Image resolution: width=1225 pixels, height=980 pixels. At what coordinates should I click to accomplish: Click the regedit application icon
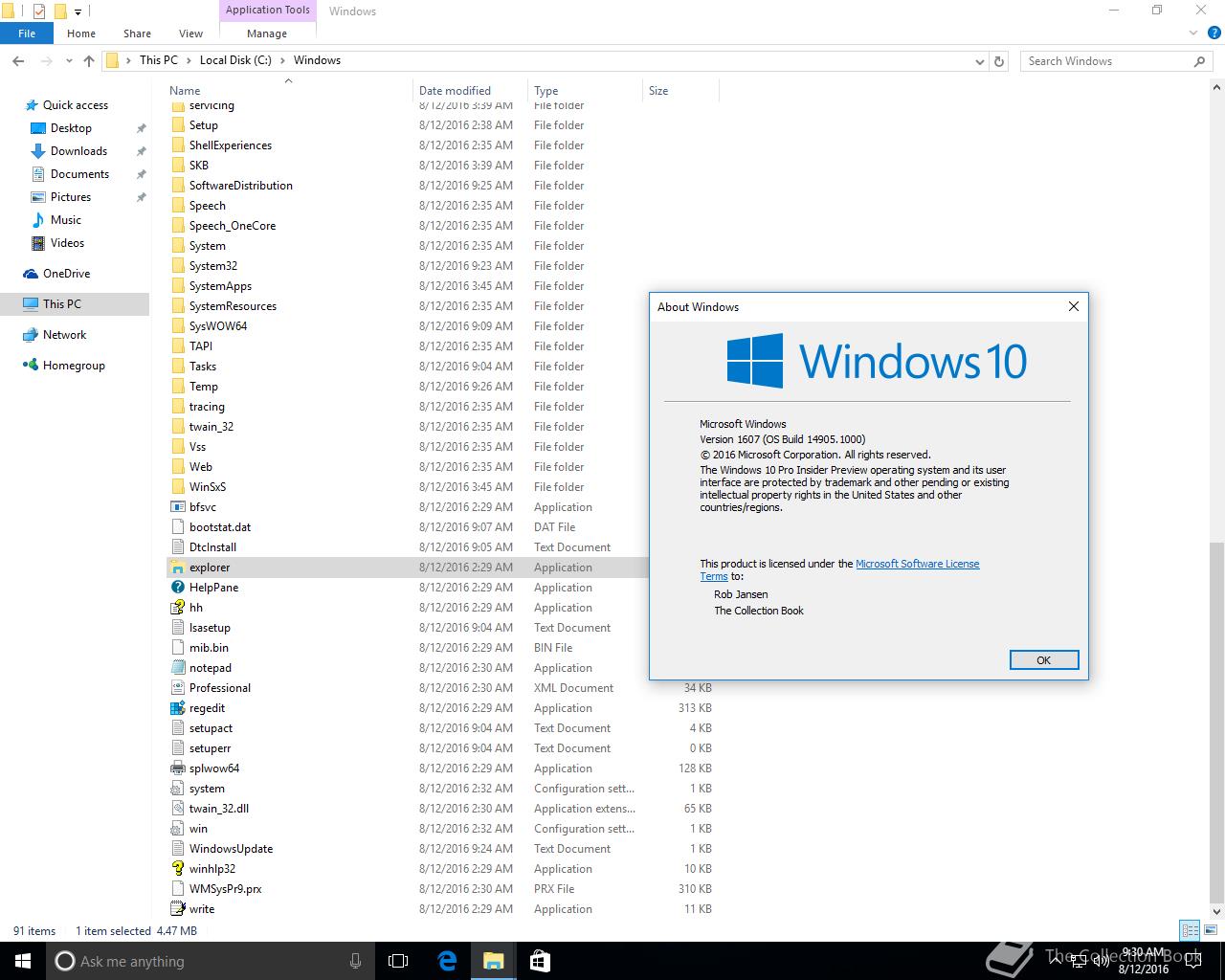(177, 708)
